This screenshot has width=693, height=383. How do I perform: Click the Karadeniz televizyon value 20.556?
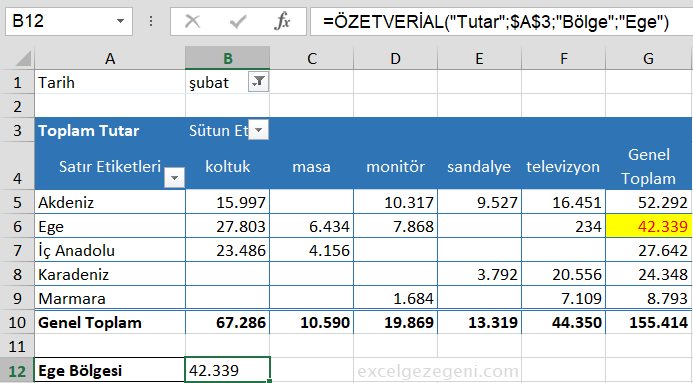[564, 274]
